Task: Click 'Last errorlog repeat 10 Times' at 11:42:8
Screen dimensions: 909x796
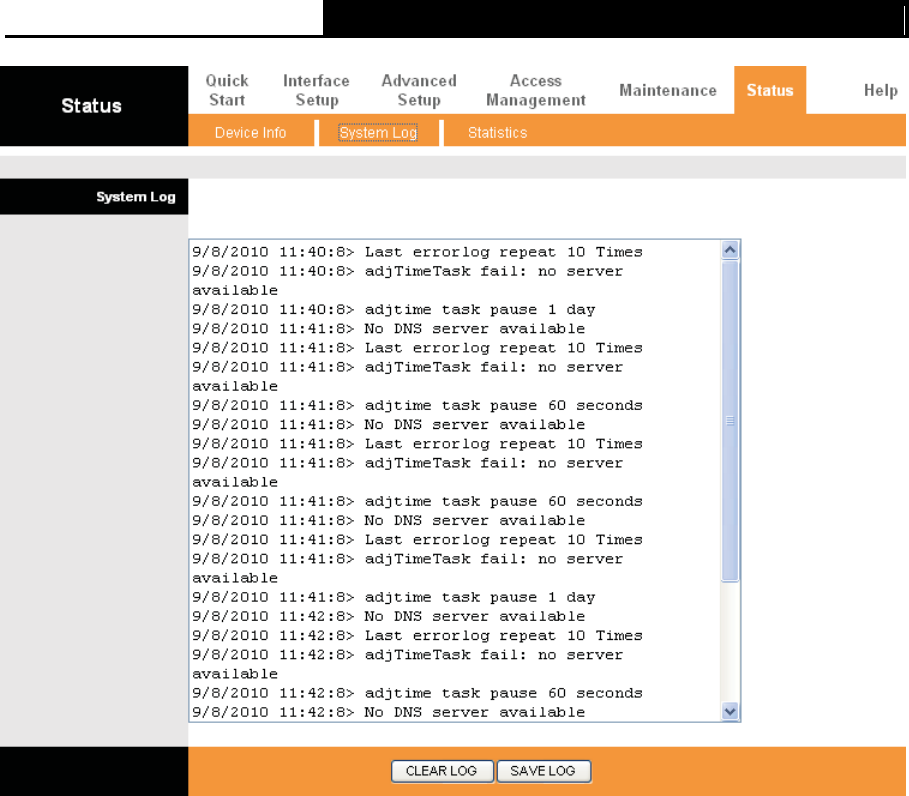Action: (x=503, y=636)
